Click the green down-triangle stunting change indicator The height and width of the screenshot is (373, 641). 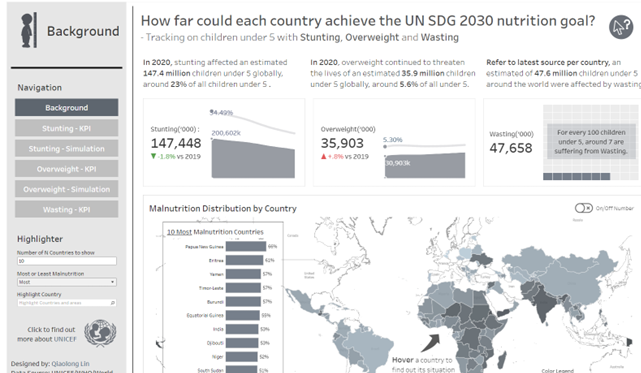153,156
